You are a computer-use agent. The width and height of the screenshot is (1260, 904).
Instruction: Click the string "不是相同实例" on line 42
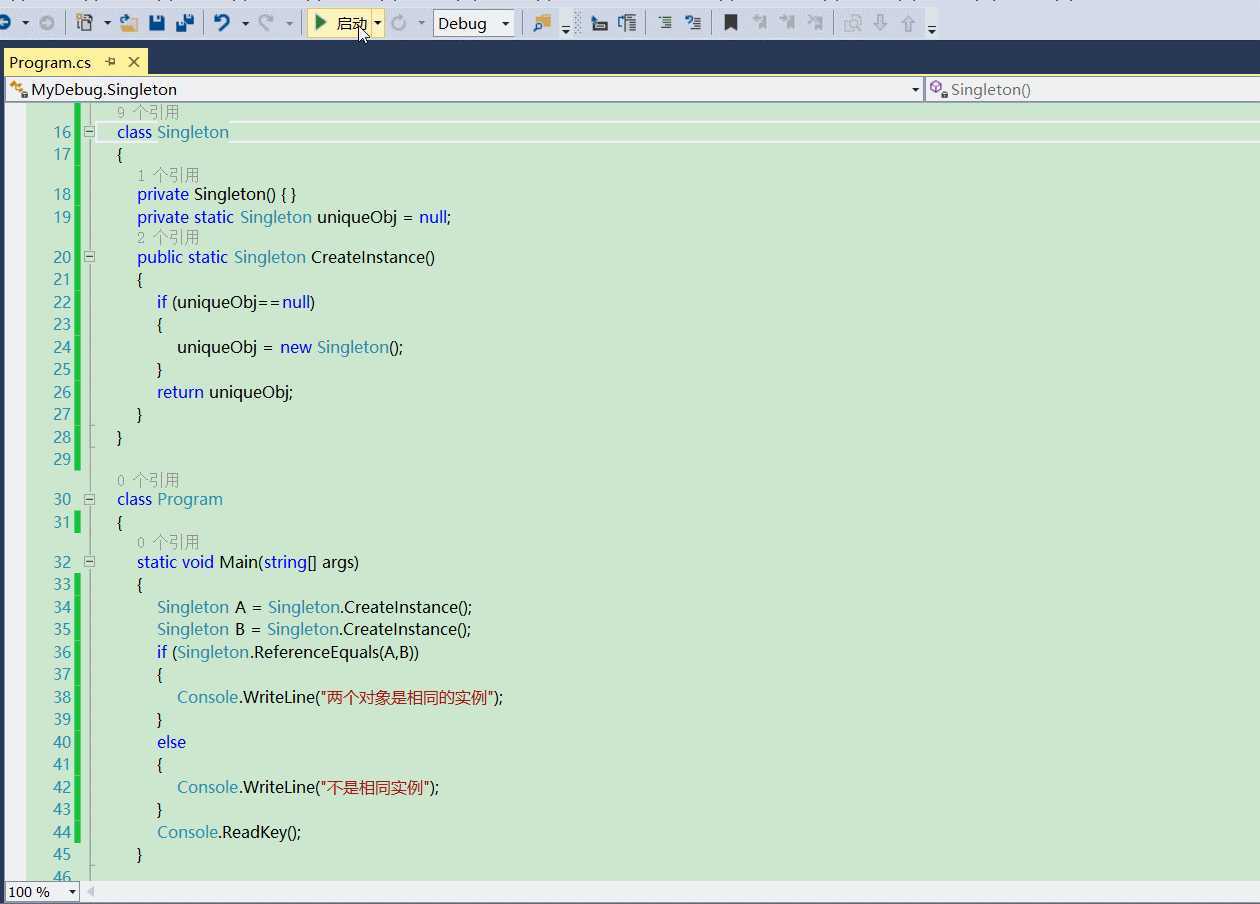coord(376,787)
